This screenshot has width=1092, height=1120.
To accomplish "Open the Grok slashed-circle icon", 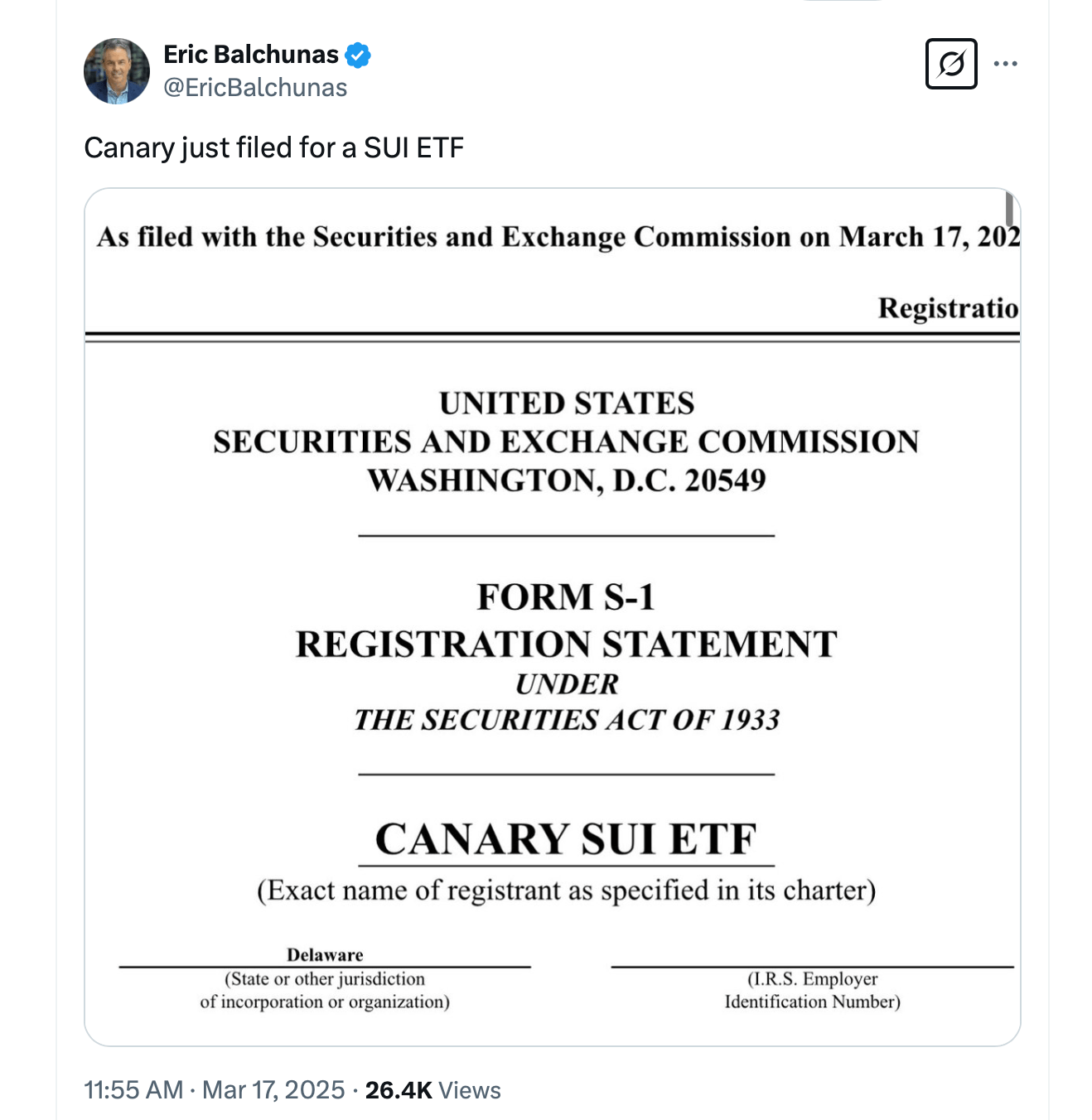I will pyautogui.click(x=950, y=64).
